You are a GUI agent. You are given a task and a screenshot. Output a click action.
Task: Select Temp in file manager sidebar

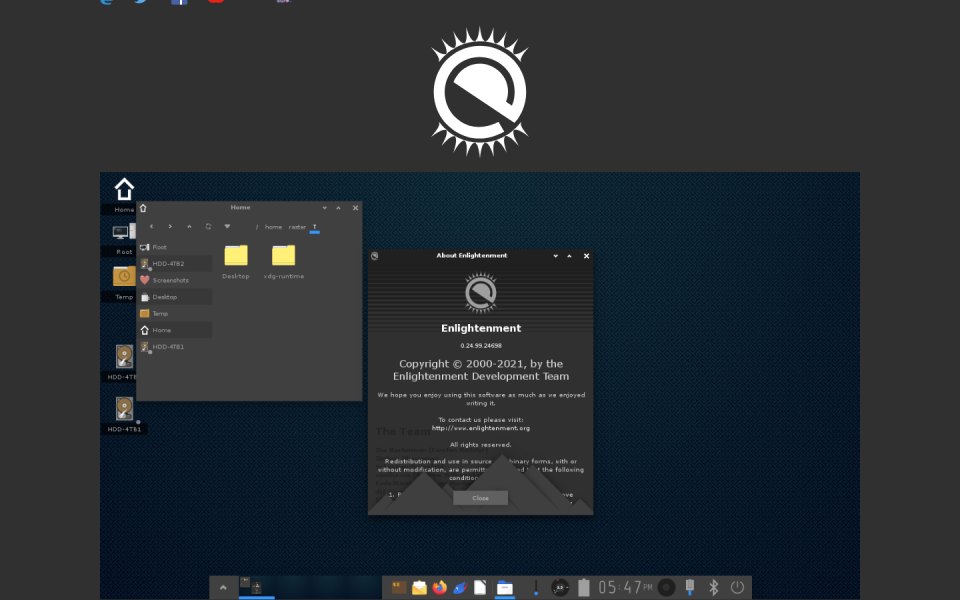(x=175, y=313)
